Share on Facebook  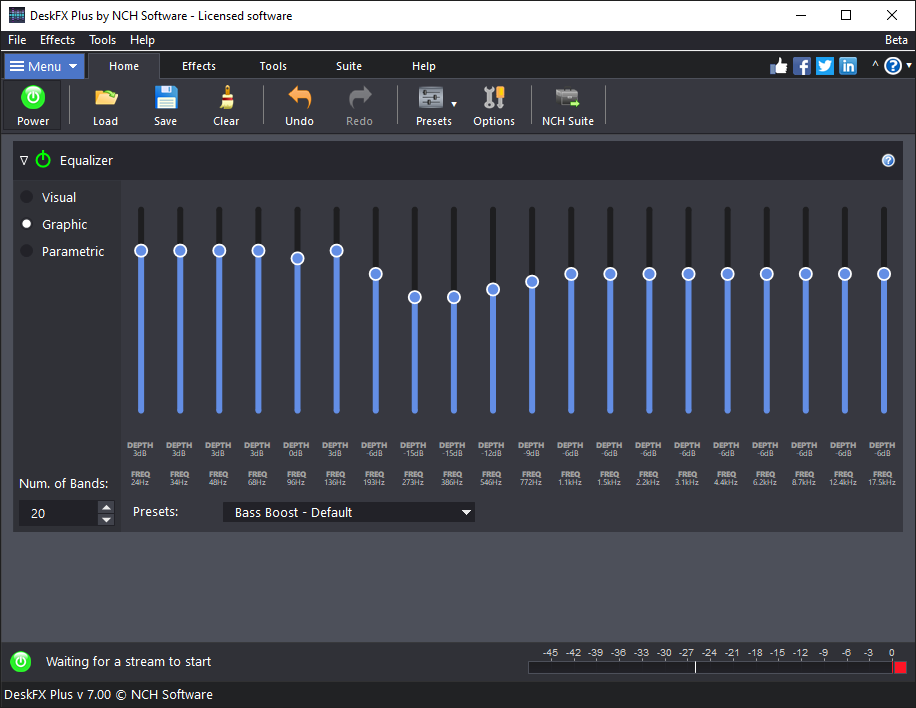tap(802, 66)
